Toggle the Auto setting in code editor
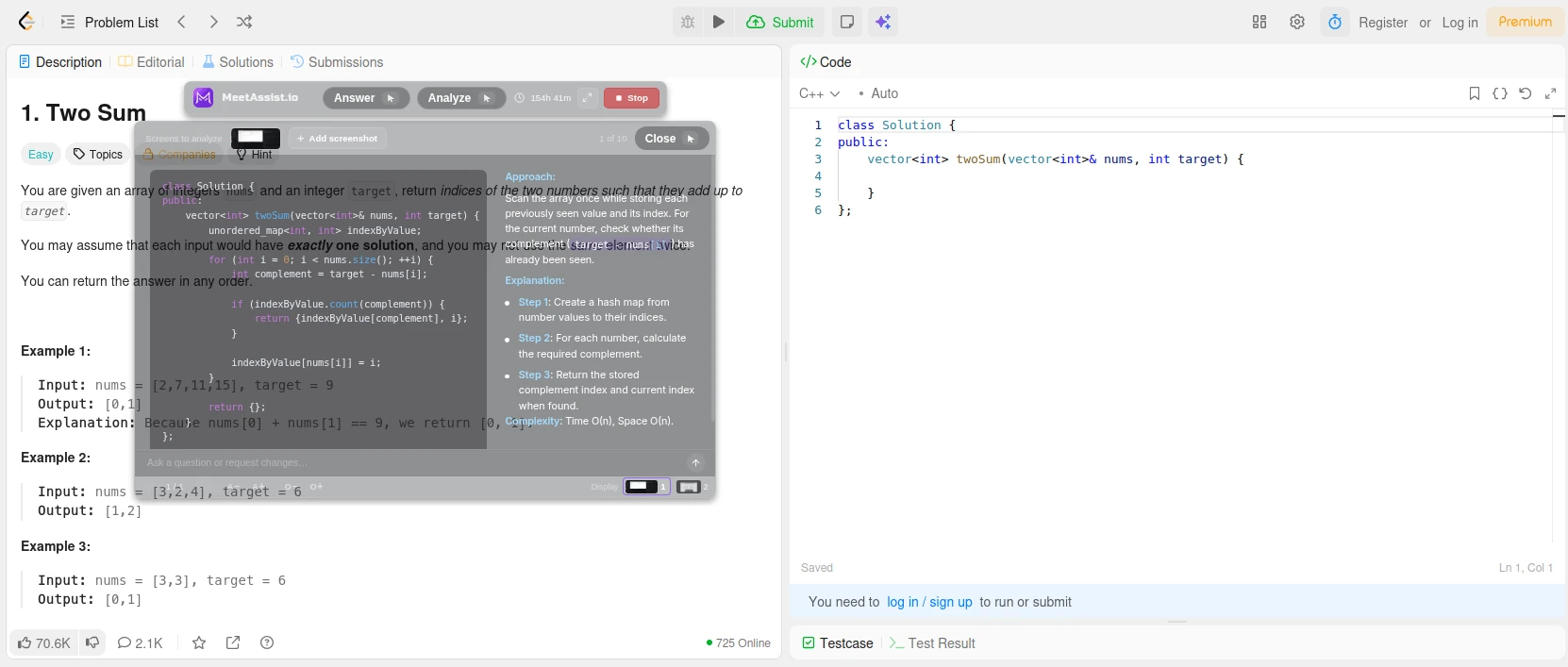 coord(878,93)
